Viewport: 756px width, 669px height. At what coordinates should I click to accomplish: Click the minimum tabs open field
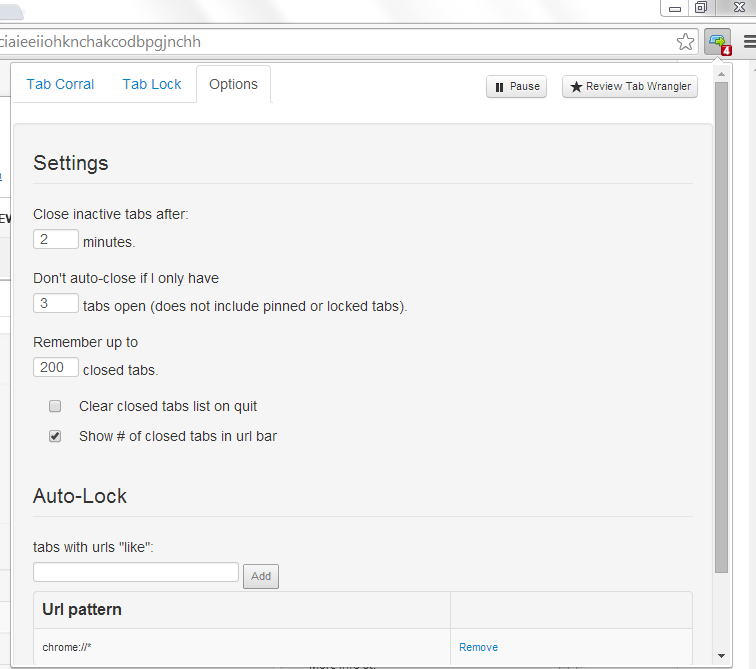[x=56, y=303]
